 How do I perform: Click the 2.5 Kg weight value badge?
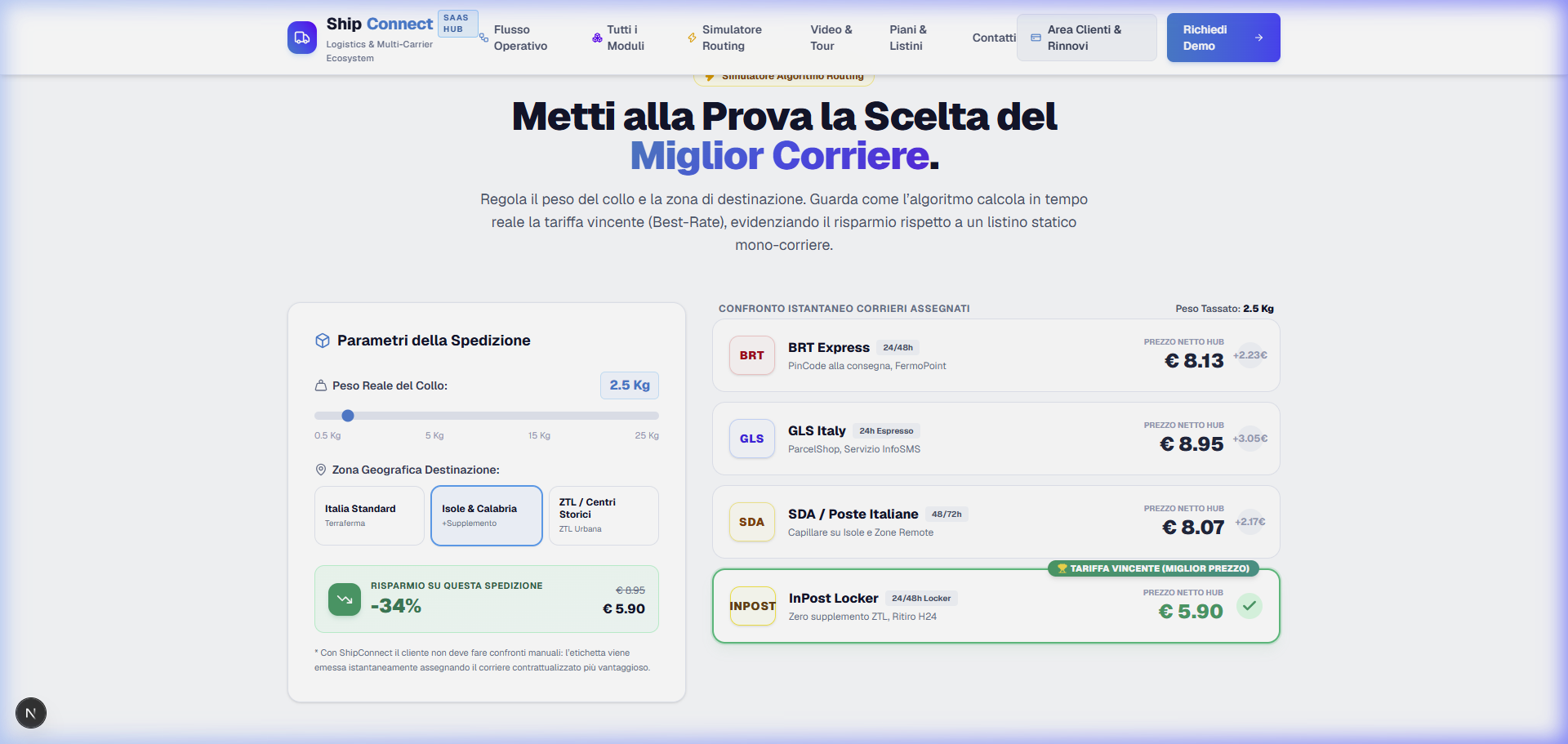coord(630,385)
